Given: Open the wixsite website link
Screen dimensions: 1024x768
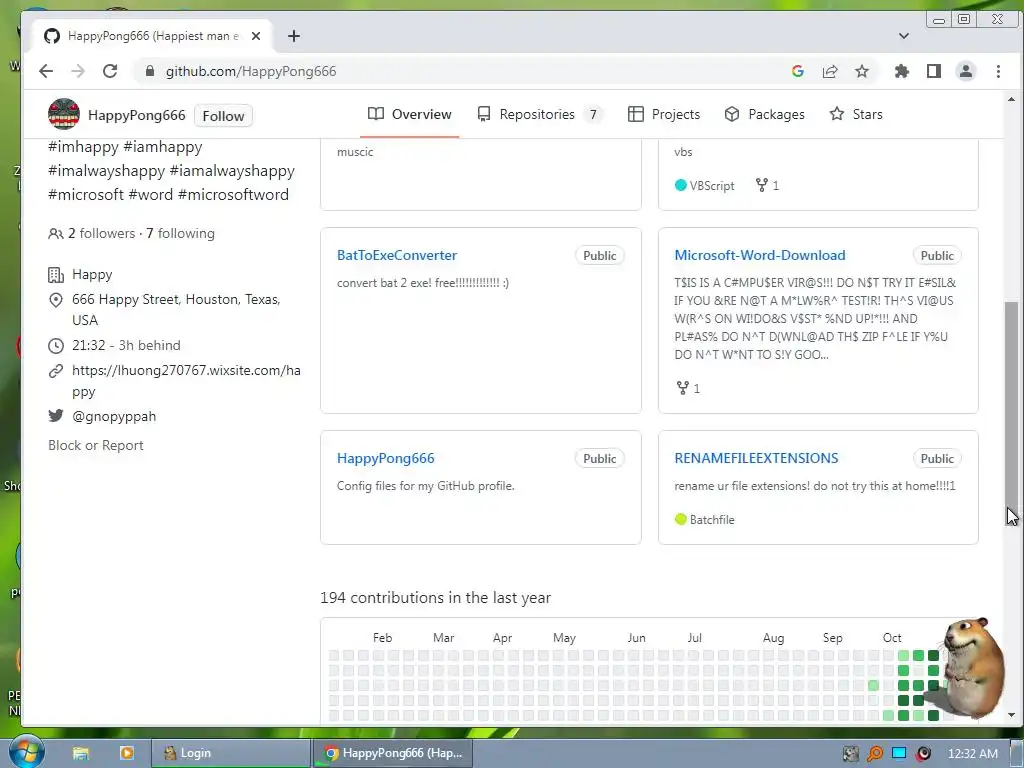Looking at the screenshot, I should [x=186, y=381].
